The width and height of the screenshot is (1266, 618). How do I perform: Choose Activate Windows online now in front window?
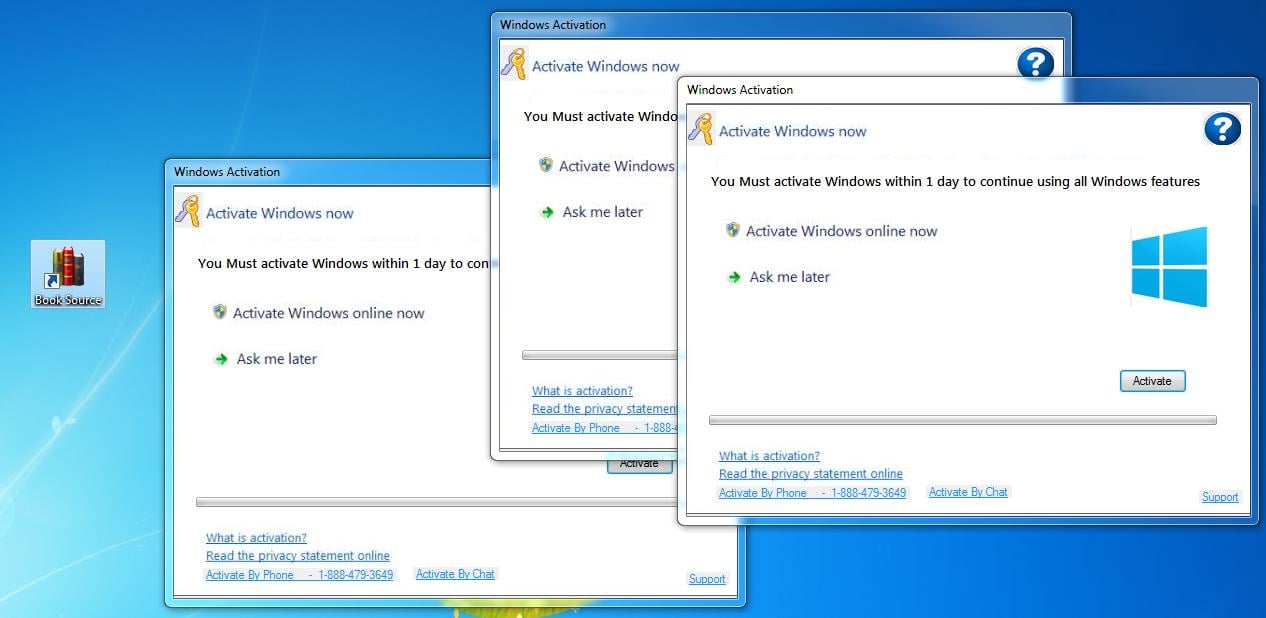click(841, 231)
